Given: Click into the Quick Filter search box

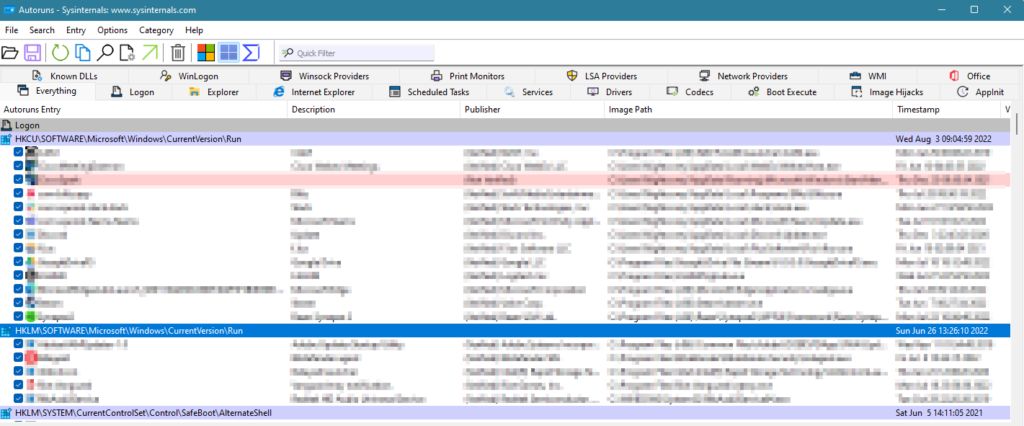Looking at the screenshot, I should pyautogui.click(x=362, y=52).
